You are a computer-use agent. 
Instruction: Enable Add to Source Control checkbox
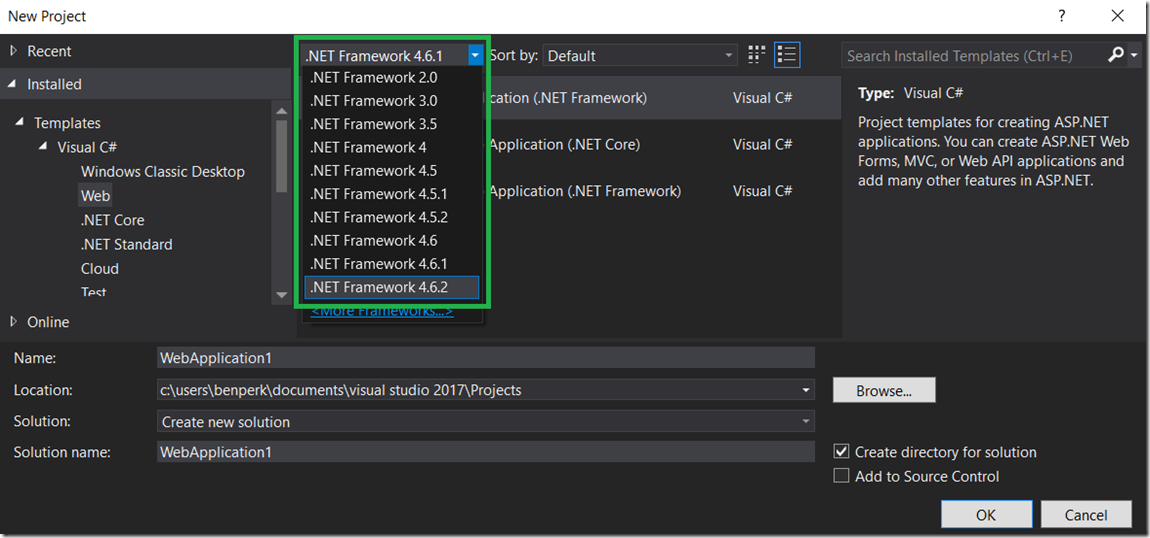[x=841, y=476]
